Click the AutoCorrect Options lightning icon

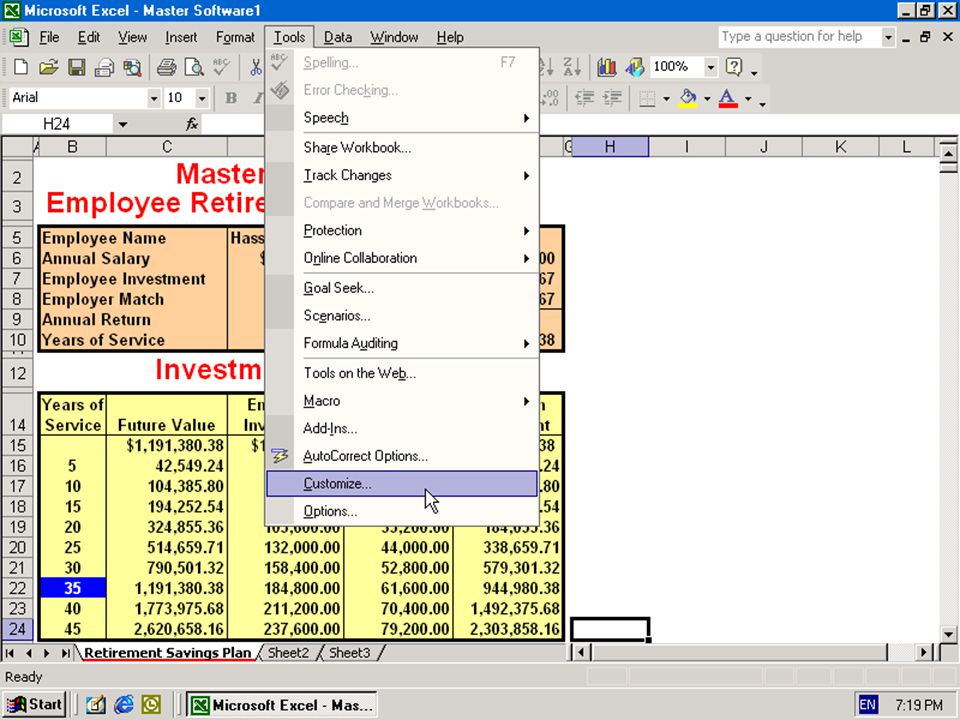pos(280,456)
